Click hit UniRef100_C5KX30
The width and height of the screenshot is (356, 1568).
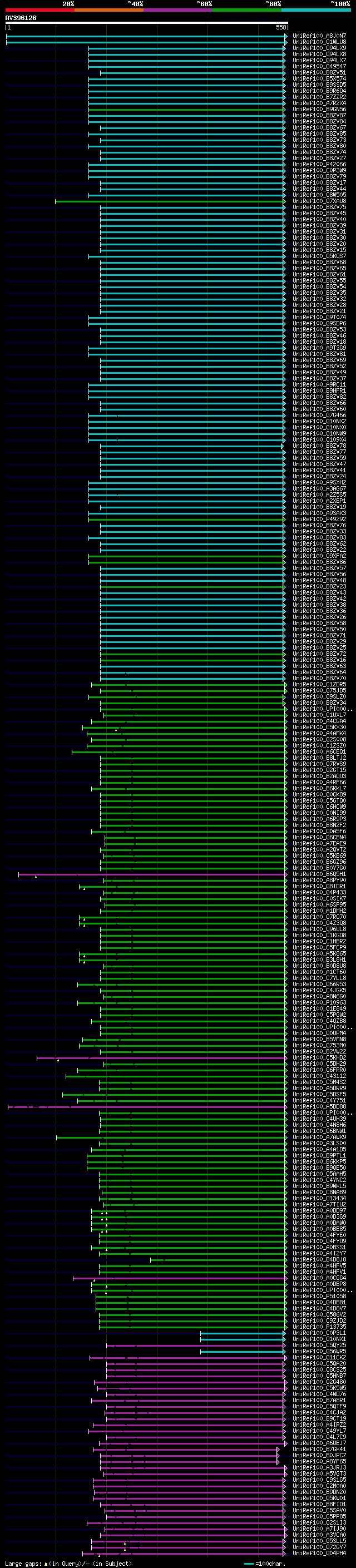319,728
